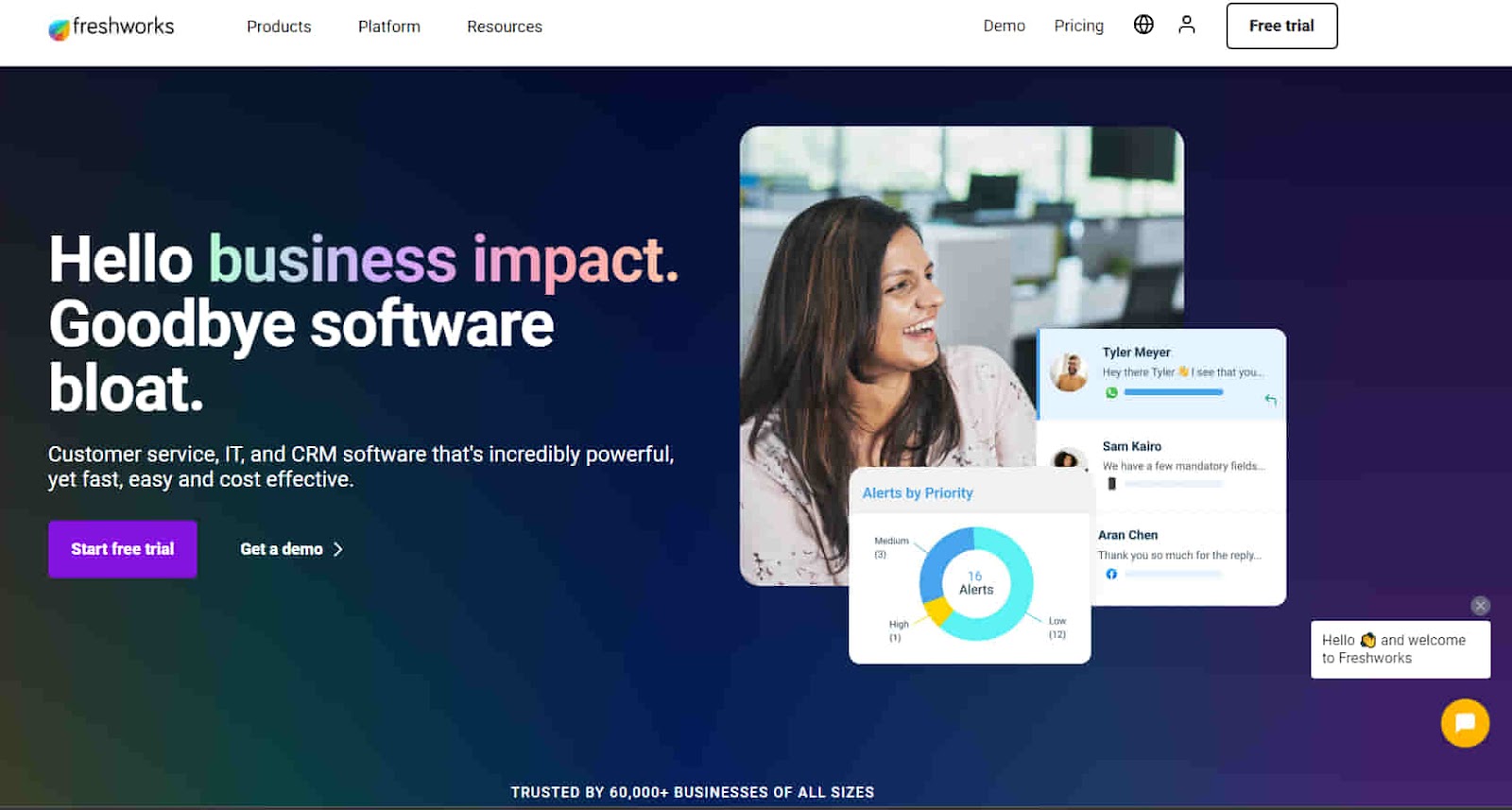Click the Free trial button
Screen dimensions: 1512x810
[x=1281, y=26]
